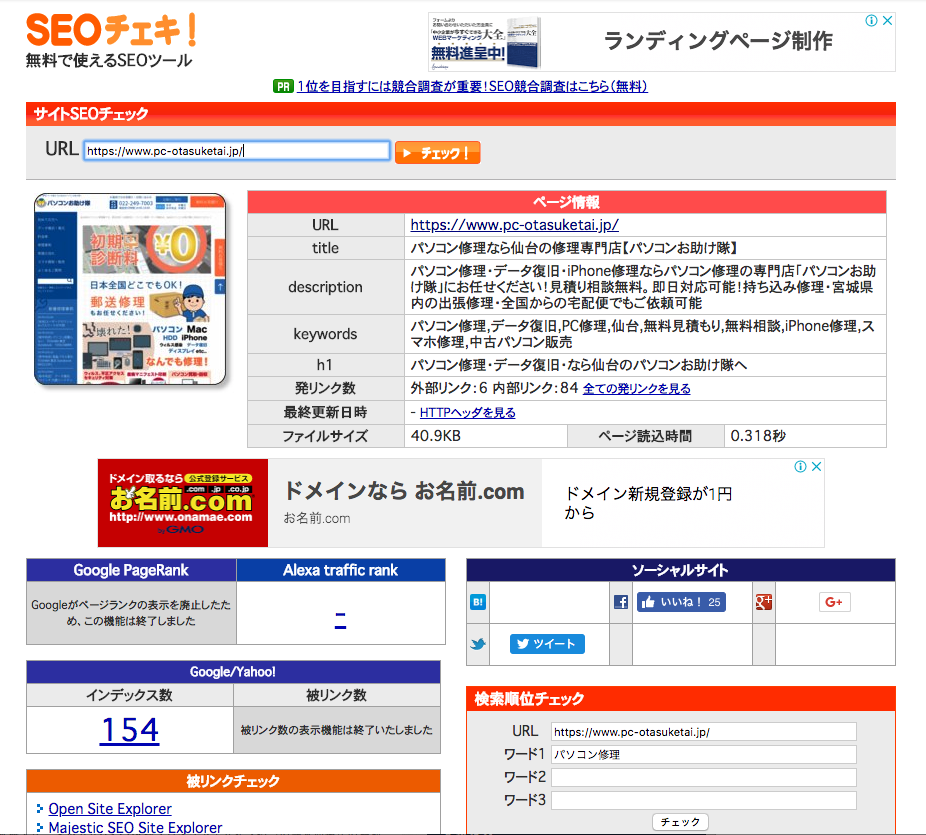Click the 40.9KB file size value
The image size is (926, 835).
436,436
